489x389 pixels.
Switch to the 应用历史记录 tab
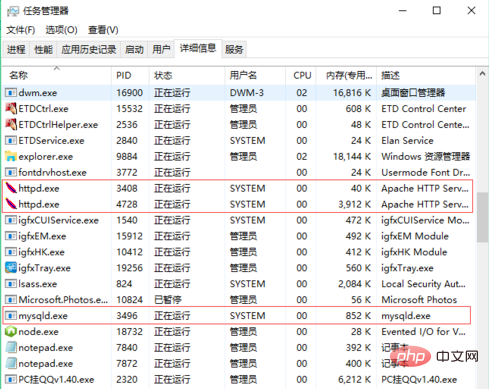(89, 50)
